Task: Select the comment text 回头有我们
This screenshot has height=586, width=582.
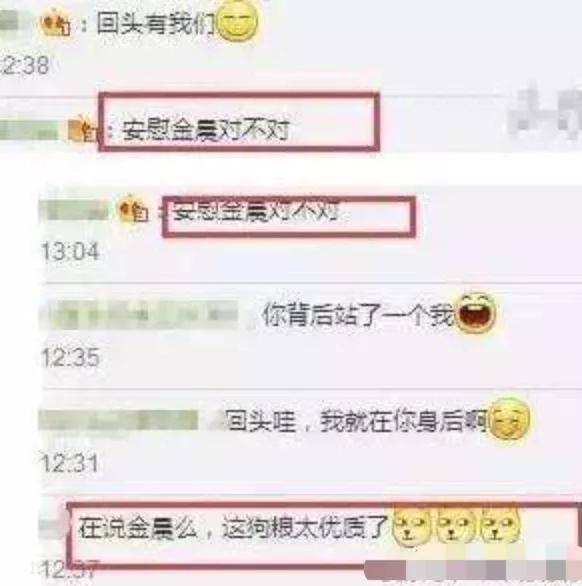Action: pos(156,24)
